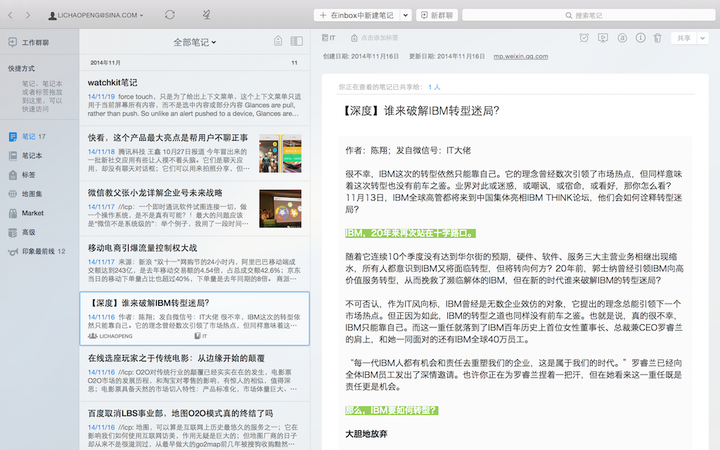Open Market in sidebar
Image resolution: width=720 pixels, height=450 pixels.
coord(26,213)
